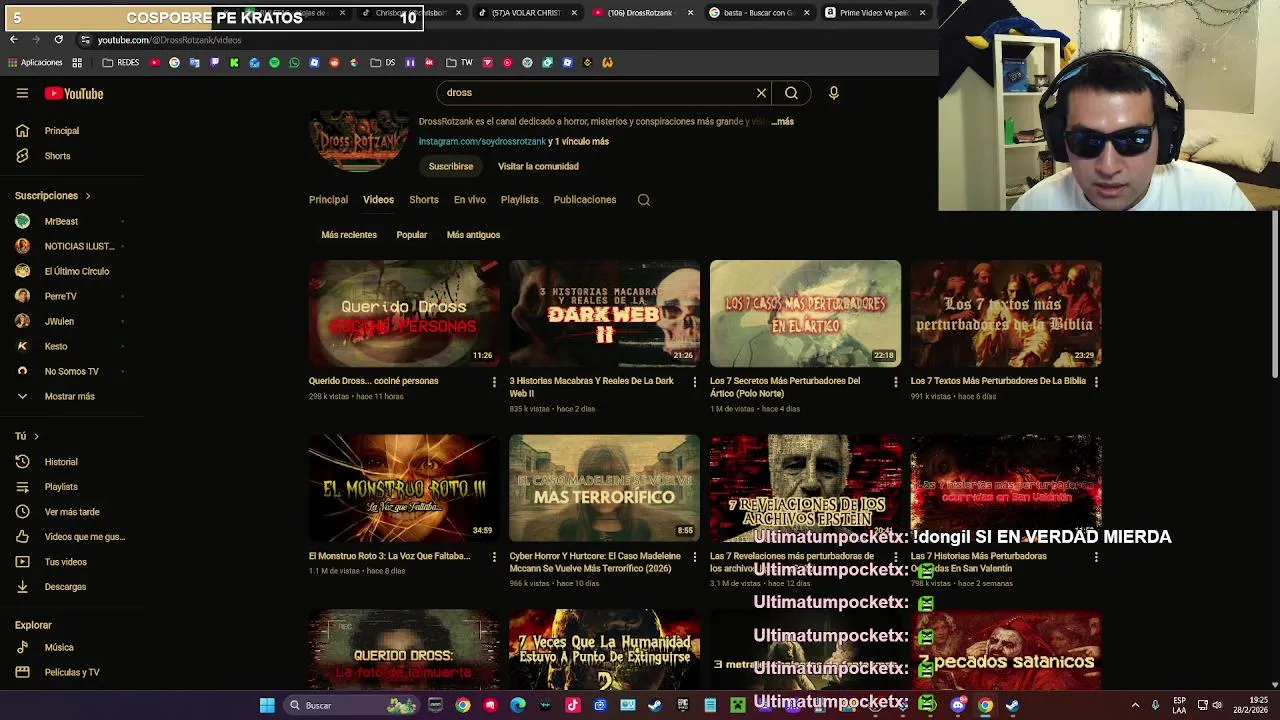Search within the channel using magnifier icon

[644, 200]
